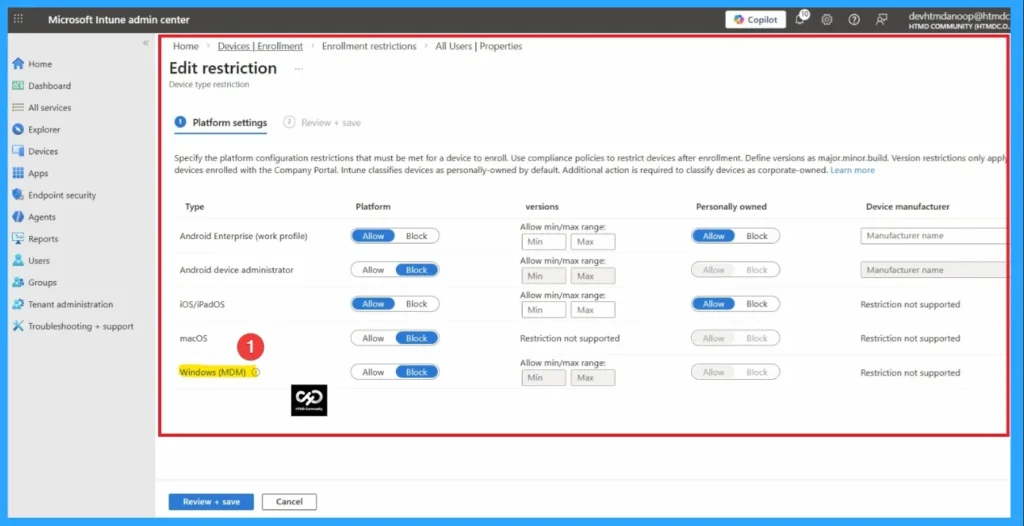1024x526 pixels.
Task: Open All services in the sidebar
Action: coord(50,108)
